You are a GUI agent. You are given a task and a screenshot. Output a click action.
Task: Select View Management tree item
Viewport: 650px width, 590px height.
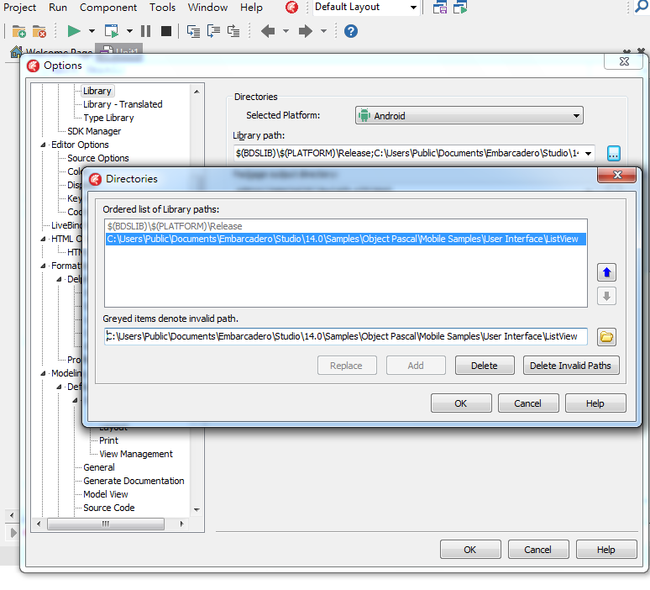tap(136, 454)
